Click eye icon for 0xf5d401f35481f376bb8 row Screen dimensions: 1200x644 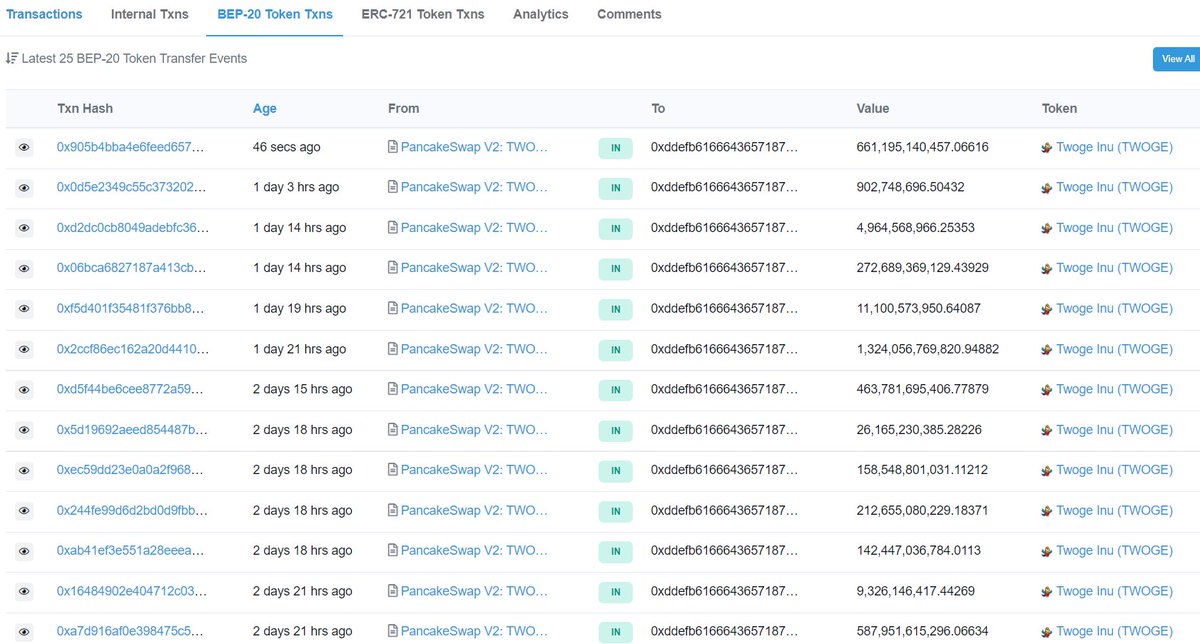(x=25, y=309)
